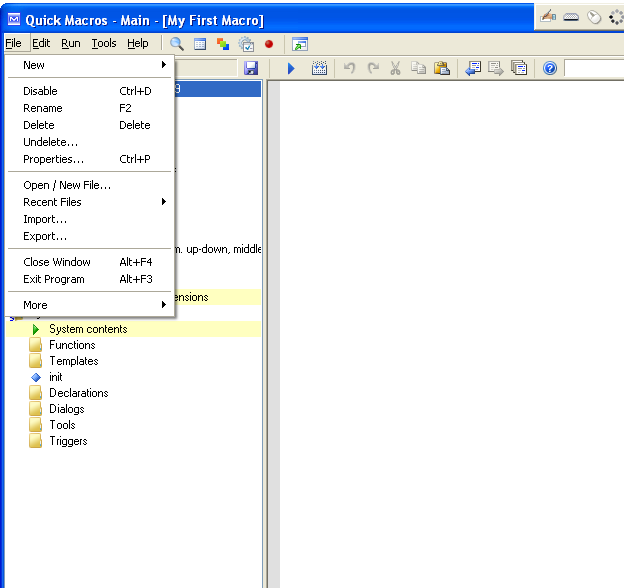Image resolution: width=624 pixels, height=588 pixels.
Task: Undo the last edit
Action: tap(349, 68)
